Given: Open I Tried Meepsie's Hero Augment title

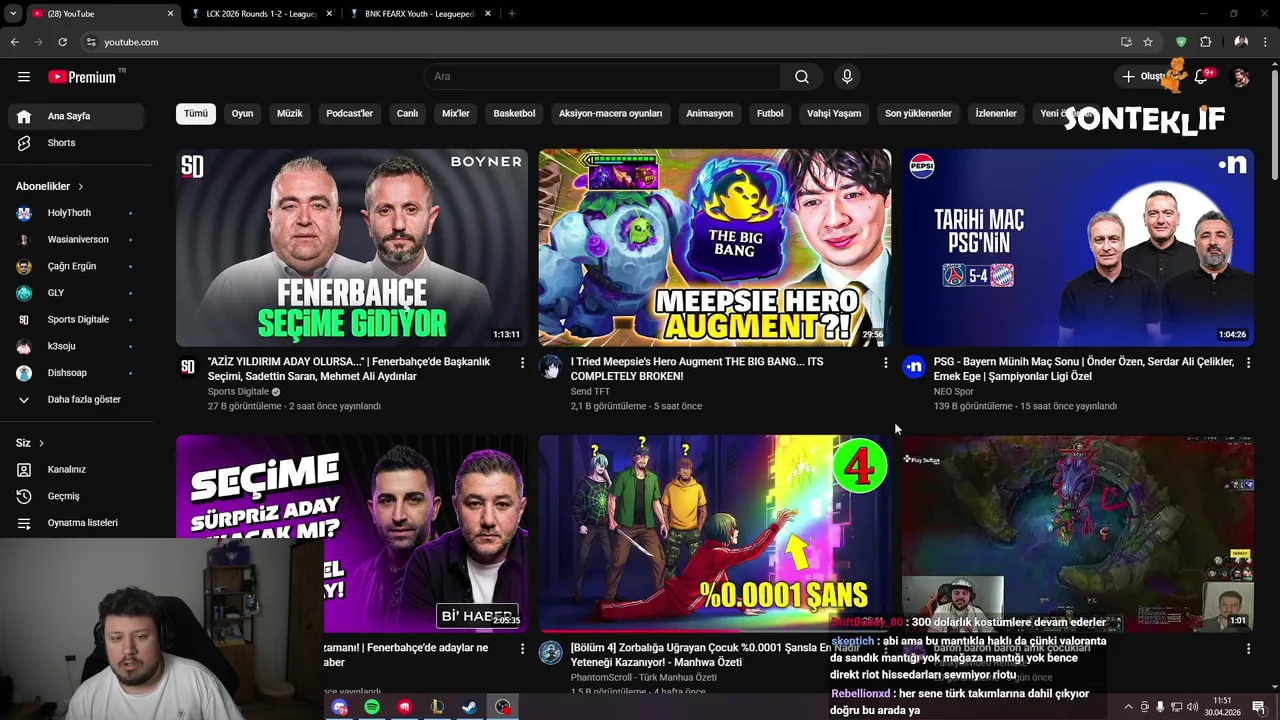Looking at the screenshot, I should [697, 369].
